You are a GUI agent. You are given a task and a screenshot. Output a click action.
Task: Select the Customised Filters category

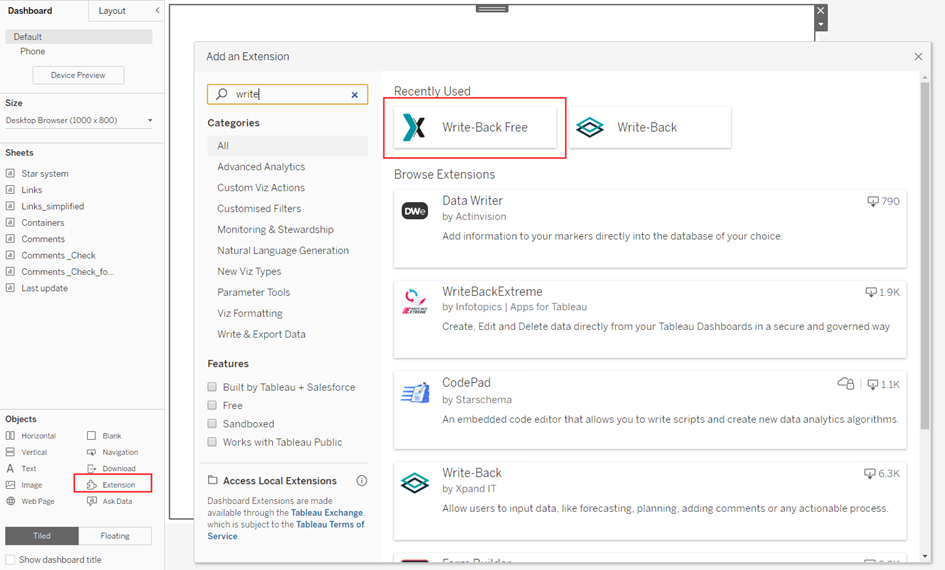click(x=259, y=208)
